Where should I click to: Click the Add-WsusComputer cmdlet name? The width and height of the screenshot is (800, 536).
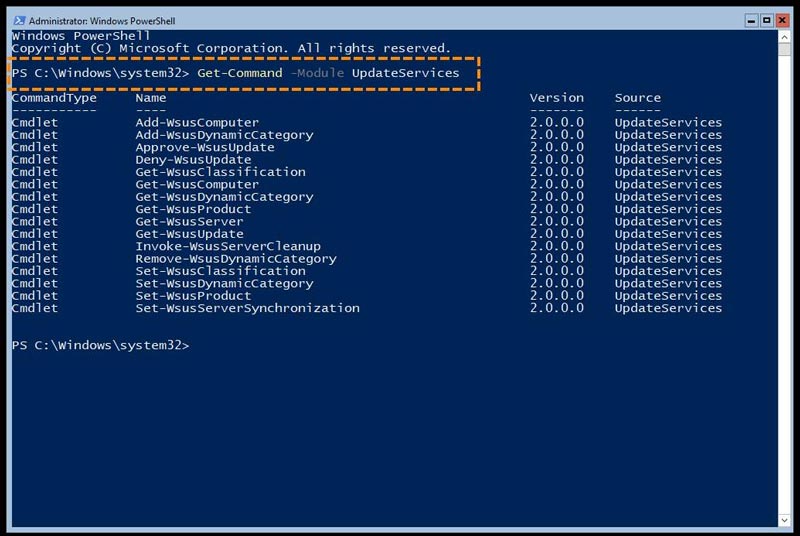click(197, 122)
